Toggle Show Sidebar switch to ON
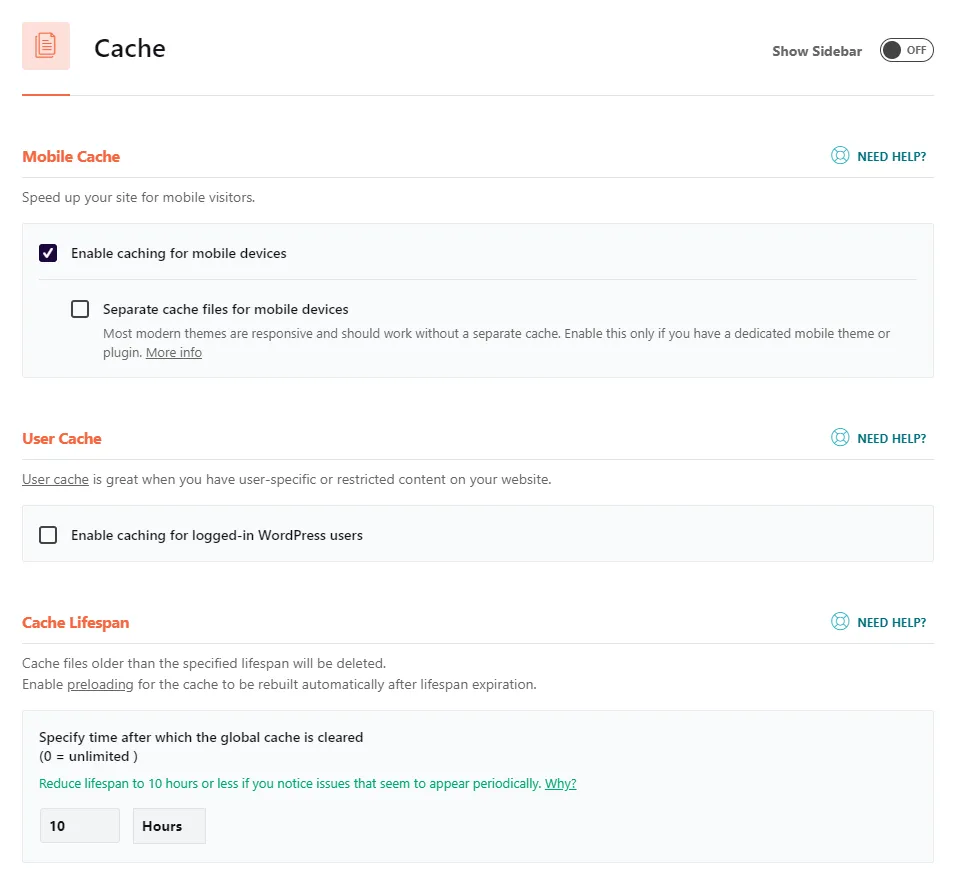 click(x=906, y=49)
